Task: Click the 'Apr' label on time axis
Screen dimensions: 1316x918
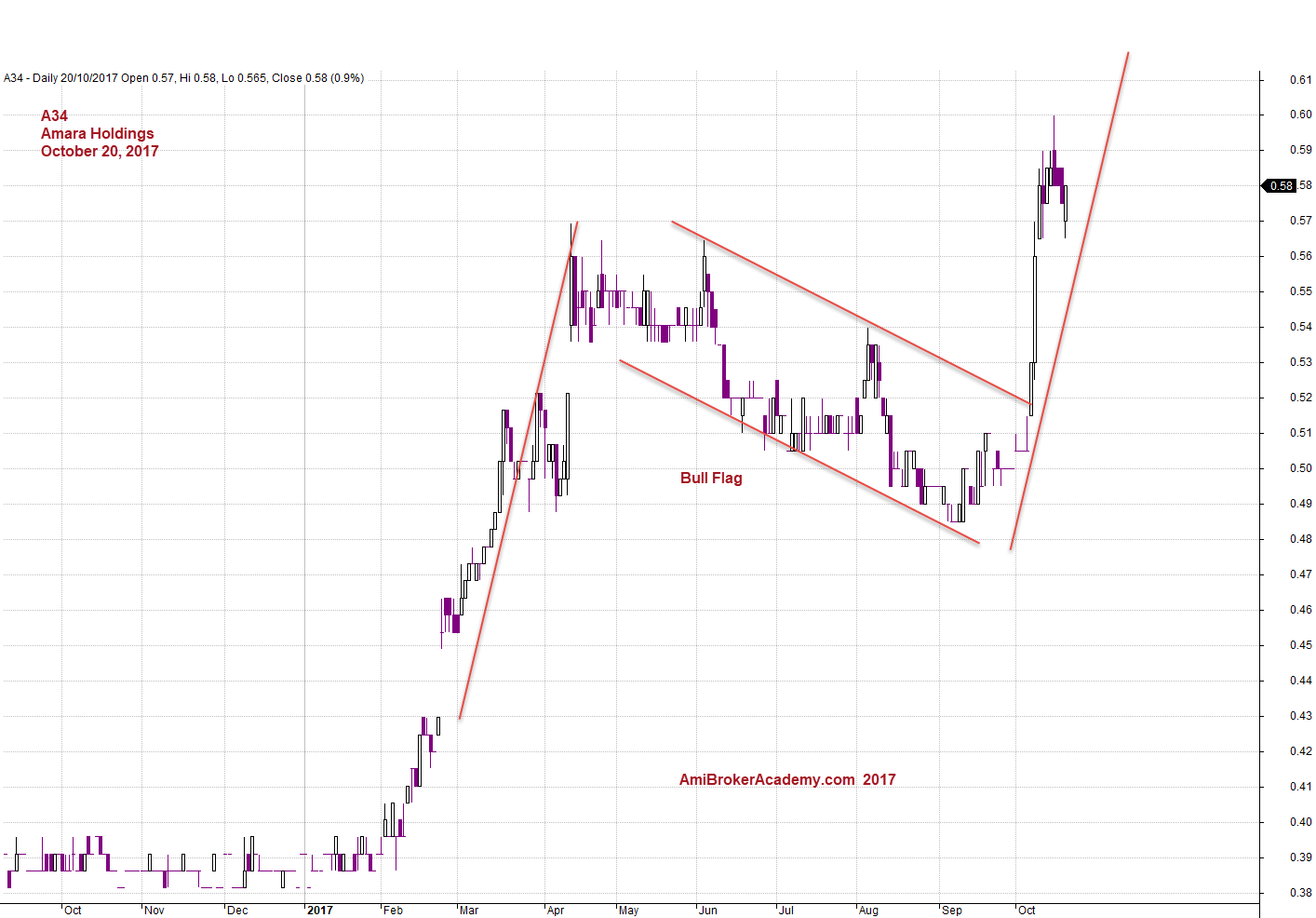Action: tap(556, 911)
